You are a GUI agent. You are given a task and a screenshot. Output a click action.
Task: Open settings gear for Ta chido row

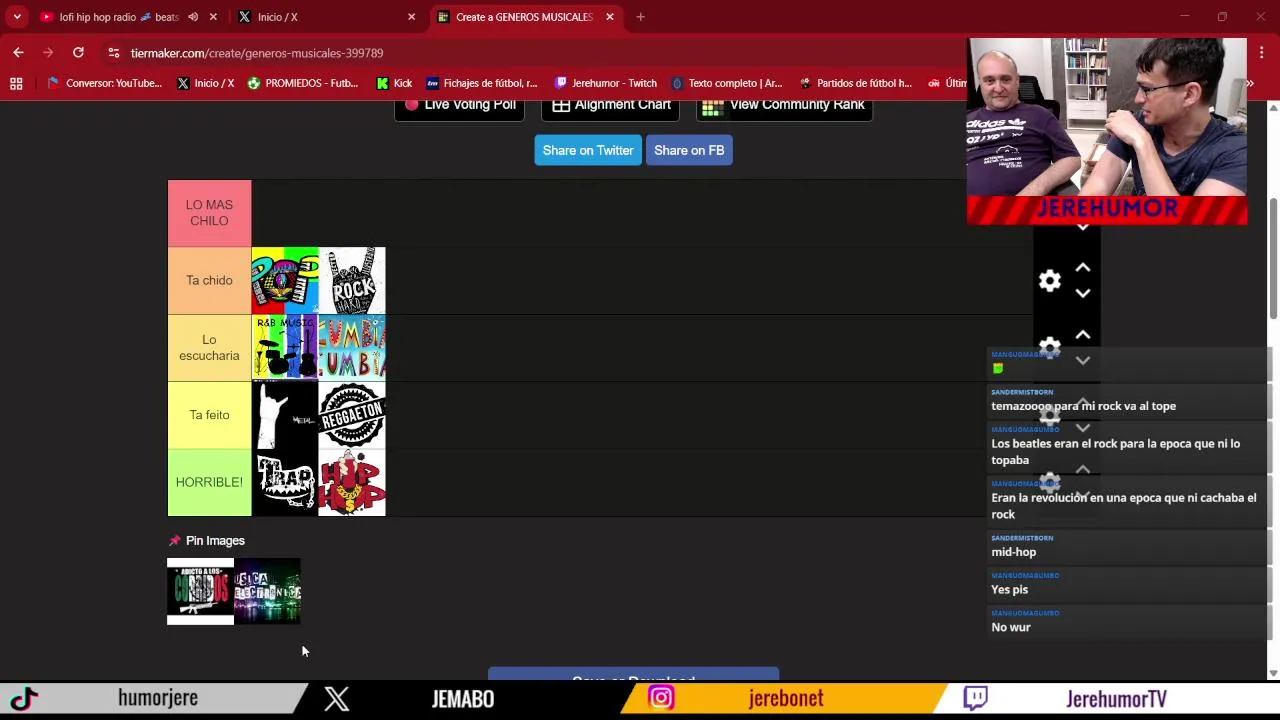coord(1049,281)
